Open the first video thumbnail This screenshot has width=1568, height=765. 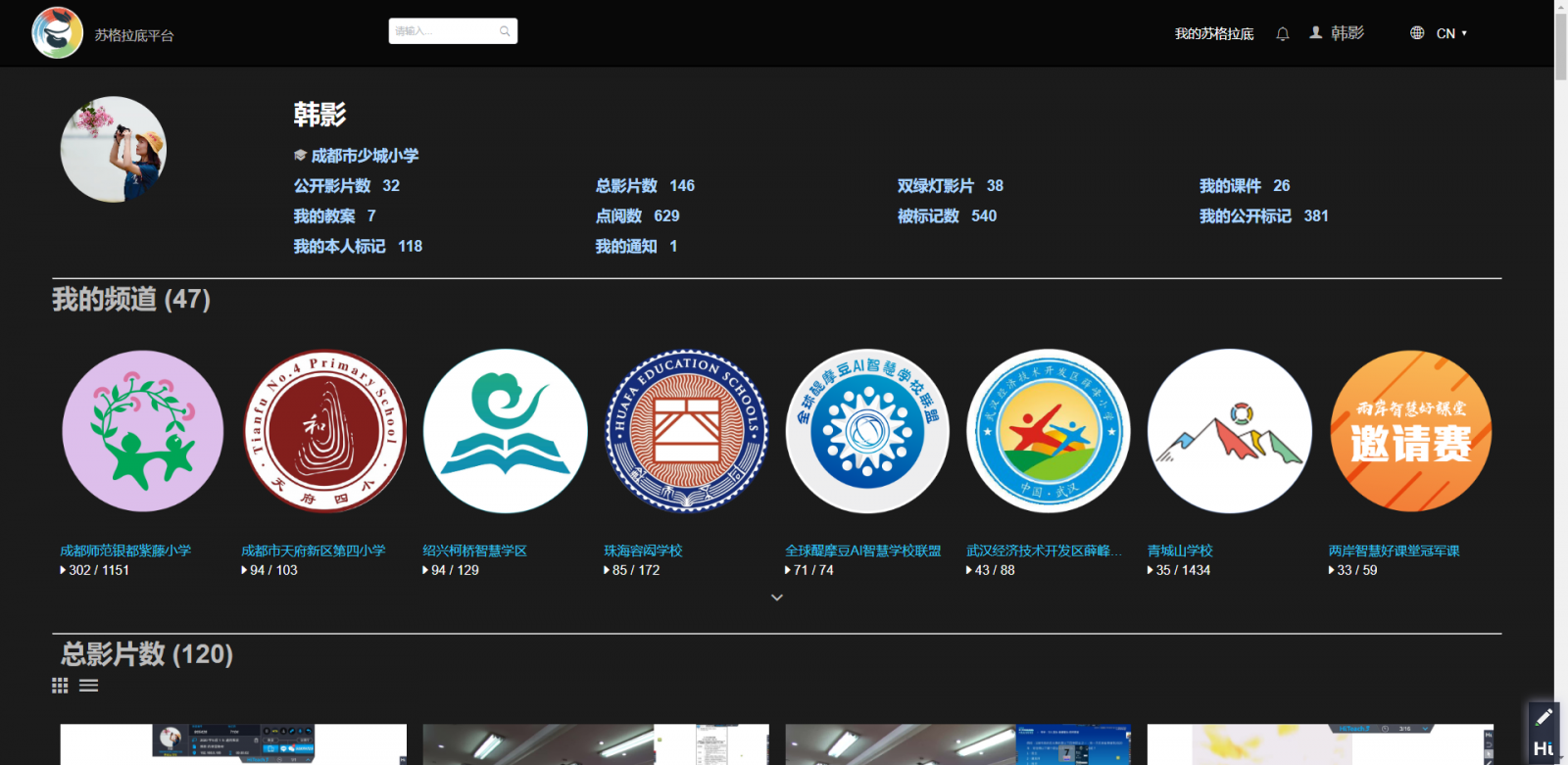[233, 744]
